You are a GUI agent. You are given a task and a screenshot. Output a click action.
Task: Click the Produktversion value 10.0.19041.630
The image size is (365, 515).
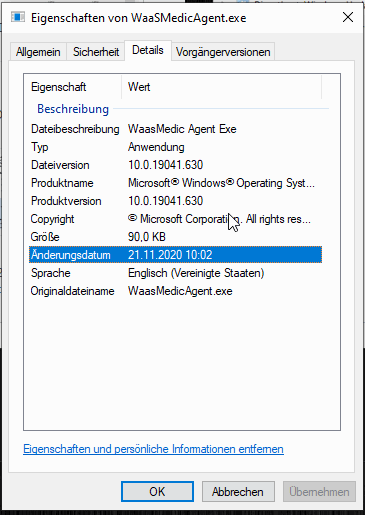[x=166, y=201]
